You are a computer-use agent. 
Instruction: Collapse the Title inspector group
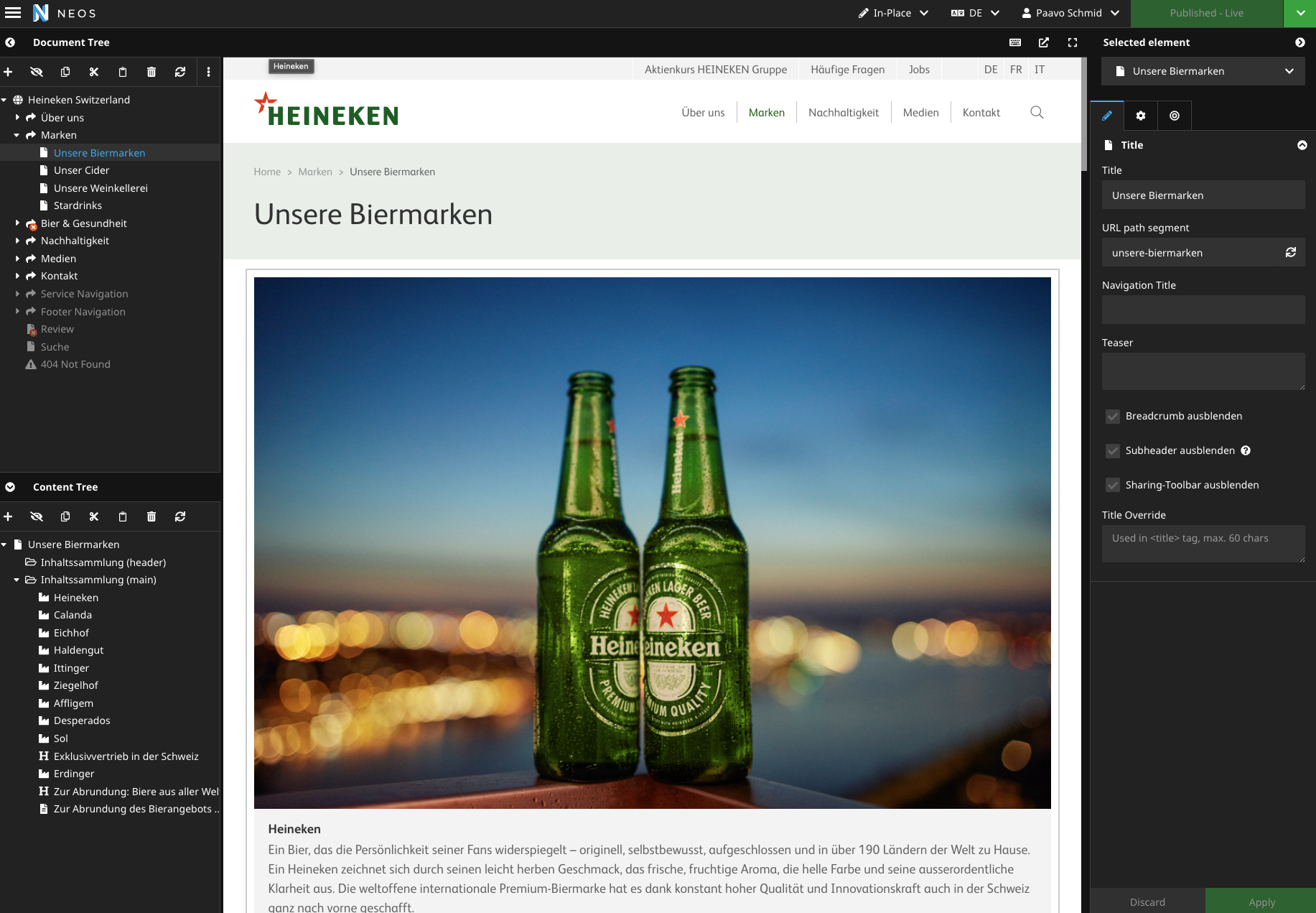click(1302, 145)
